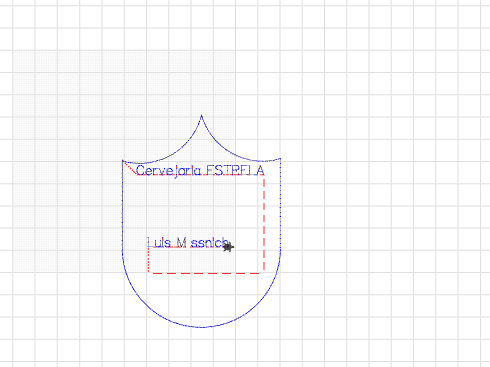The image size is (490, 367).
Task: Click the red dashed vertical jump line
Action: click(x=264, y=224)
